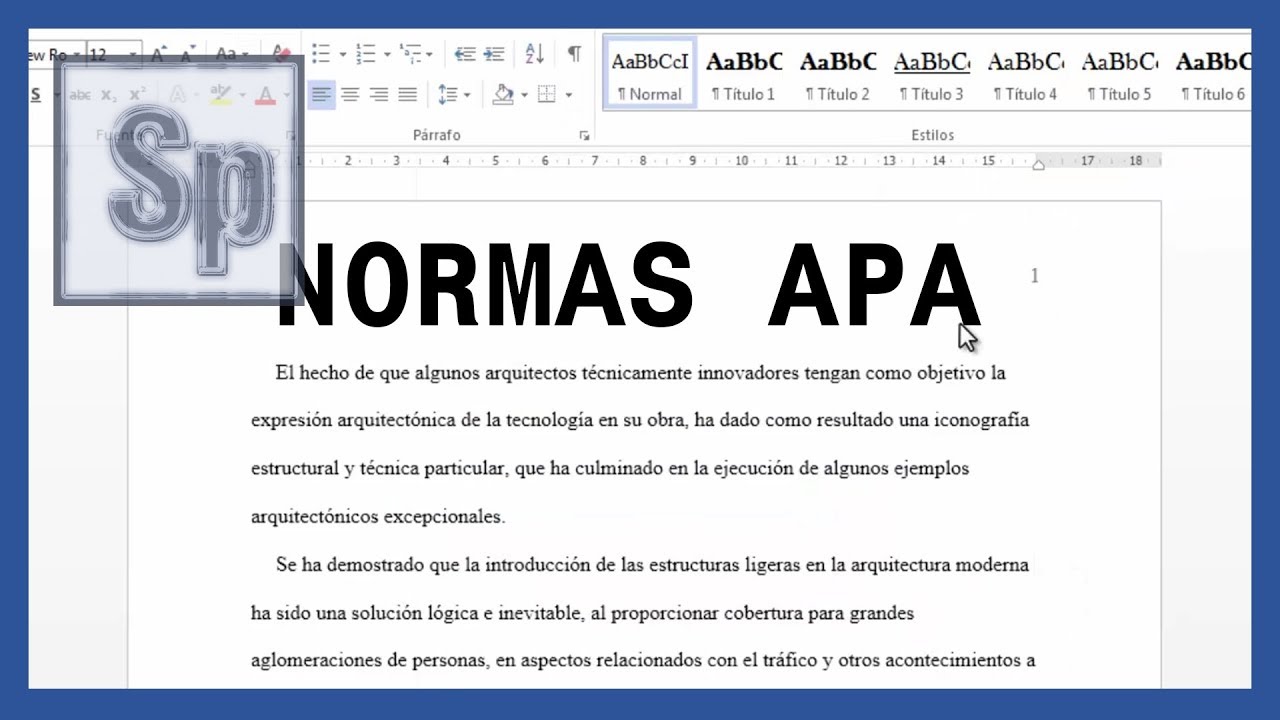1280x720 pixels.
Task: Click the right indent marker on ruler
Action: click(1038, 165)
